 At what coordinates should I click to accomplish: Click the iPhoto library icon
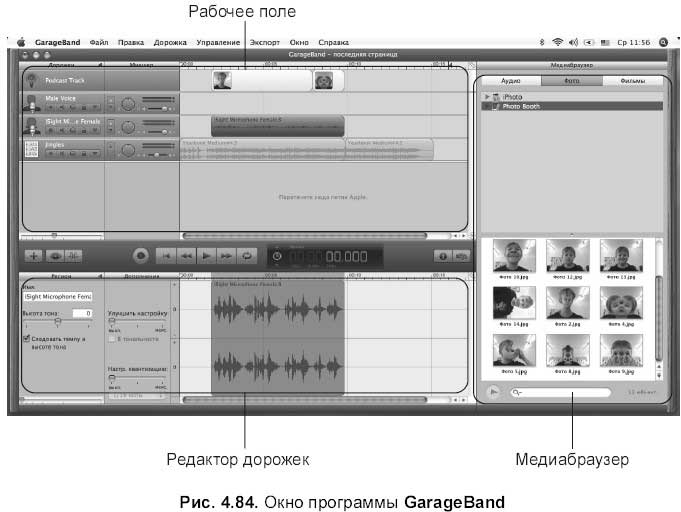496,97
